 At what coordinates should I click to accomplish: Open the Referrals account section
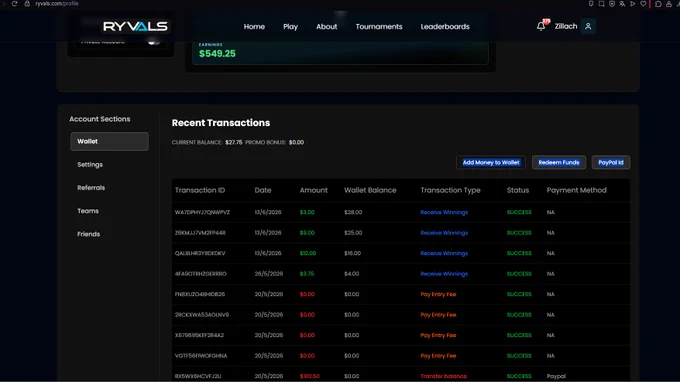pos(91,188)
